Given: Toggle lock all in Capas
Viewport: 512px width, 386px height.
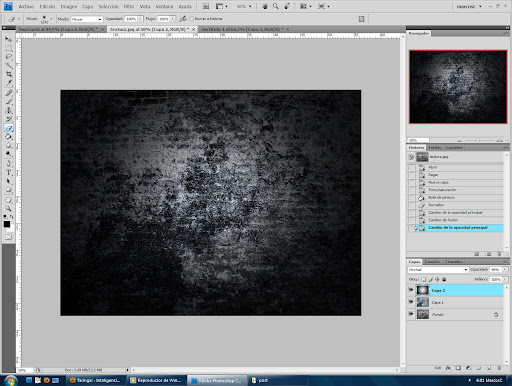Looking at the screenshot, I should (x=444, y=279).
